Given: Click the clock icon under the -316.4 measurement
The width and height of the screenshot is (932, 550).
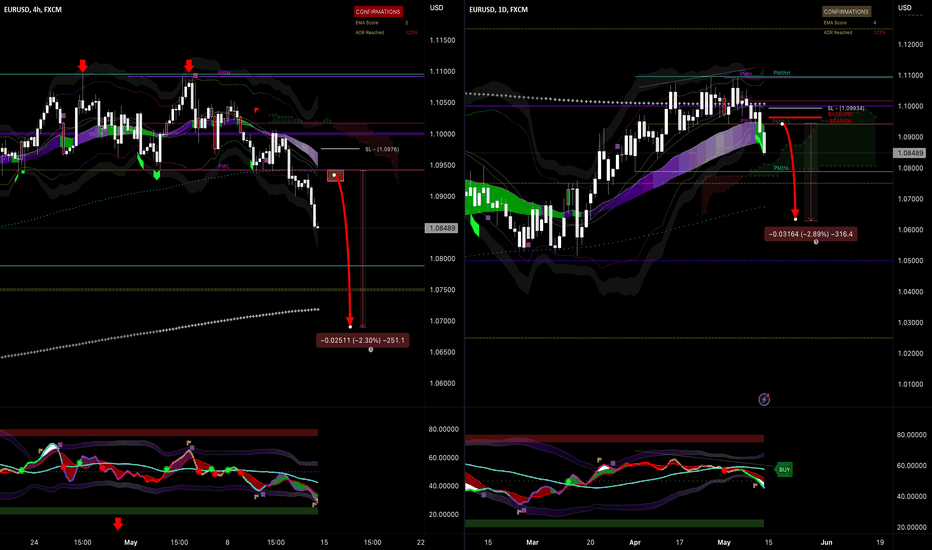Looking at the screenshot, I should click(x=816, y=242).
